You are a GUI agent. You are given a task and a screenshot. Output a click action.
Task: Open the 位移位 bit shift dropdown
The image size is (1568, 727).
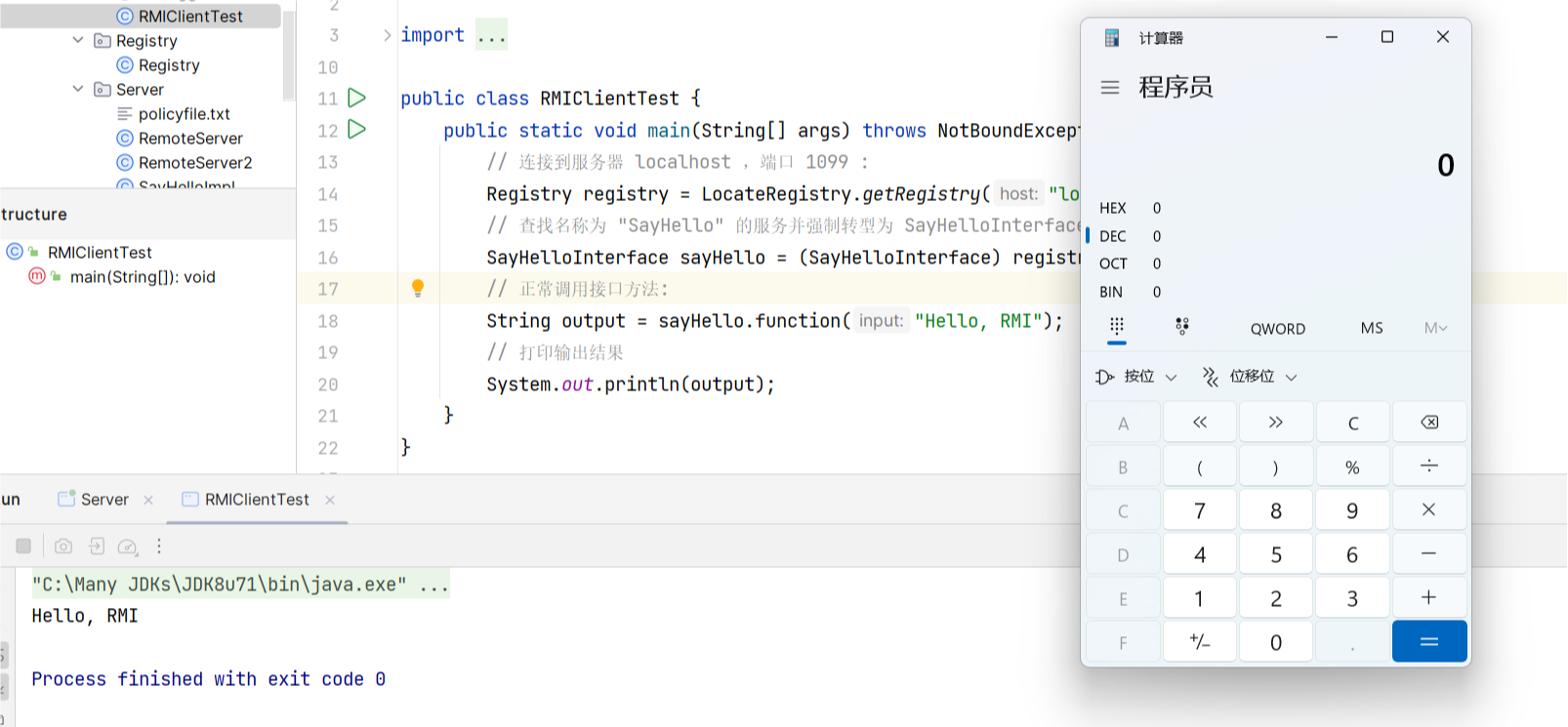(x=1250, y=377)
